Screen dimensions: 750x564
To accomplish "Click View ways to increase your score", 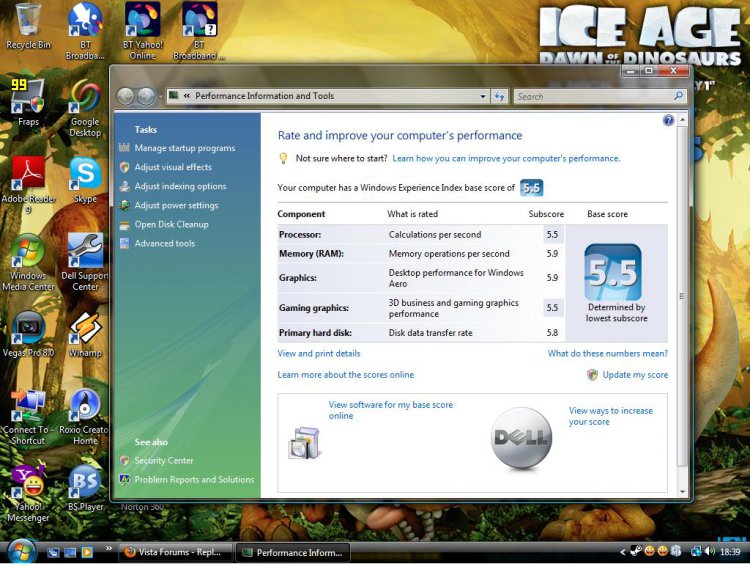I will click(610, 416).
